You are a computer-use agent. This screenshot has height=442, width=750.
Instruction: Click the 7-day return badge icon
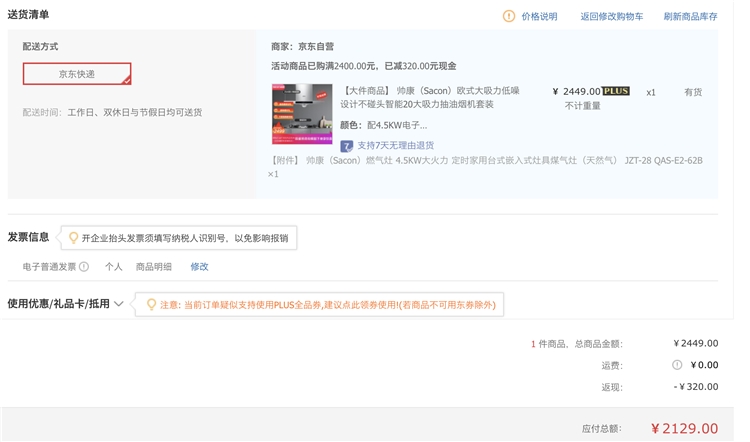(347, 145)
